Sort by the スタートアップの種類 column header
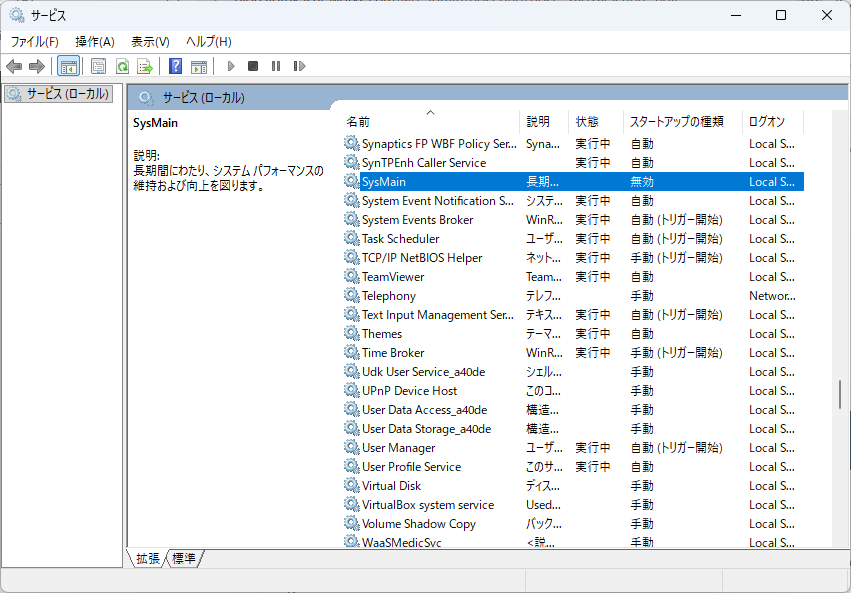Screen dimensions: 851x593 [676, 121]
